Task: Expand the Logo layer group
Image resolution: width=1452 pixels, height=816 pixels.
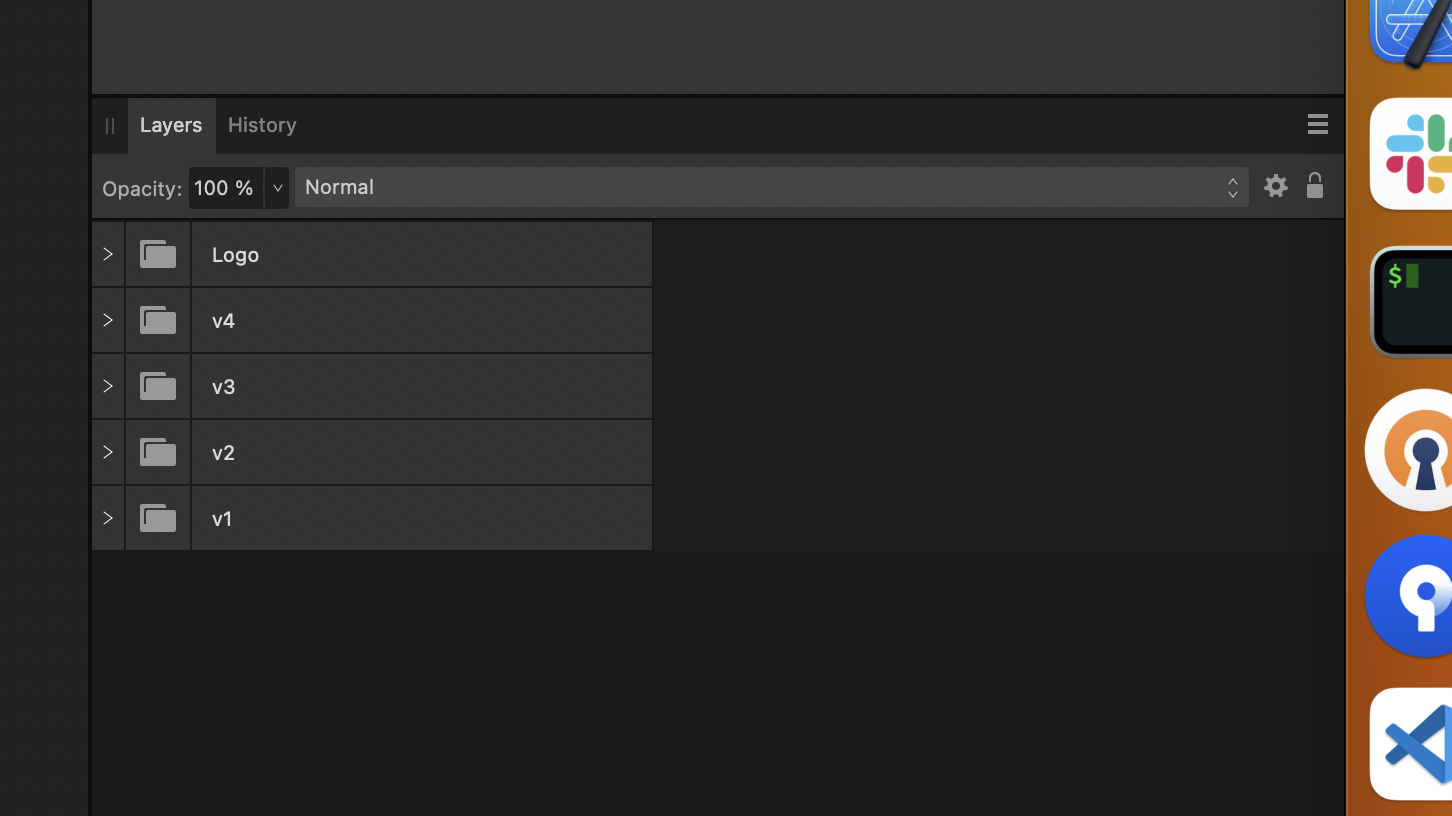Action: [108, 254]
